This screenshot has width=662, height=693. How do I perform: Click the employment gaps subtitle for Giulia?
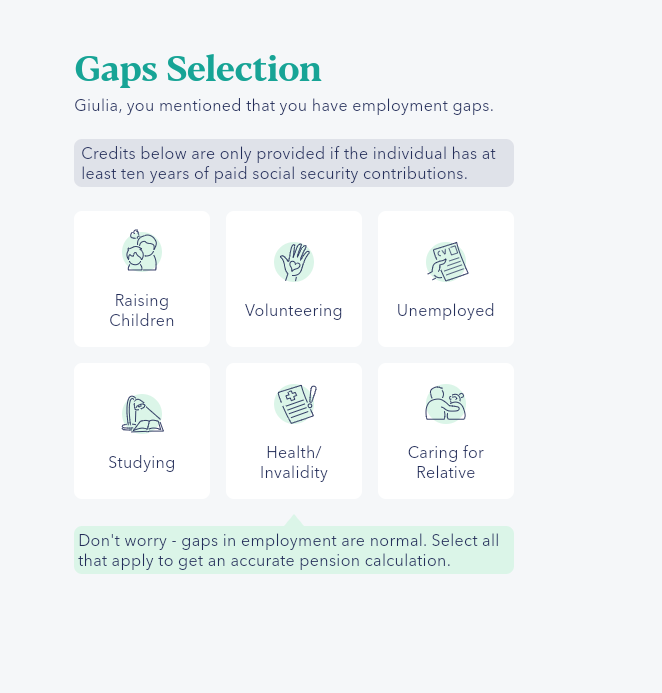(284, 106)
